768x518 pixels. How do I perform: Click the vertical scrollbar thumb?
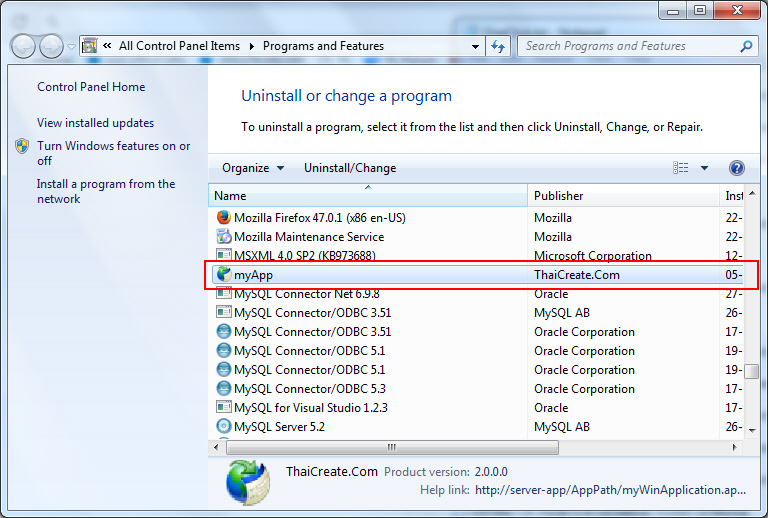752,371
